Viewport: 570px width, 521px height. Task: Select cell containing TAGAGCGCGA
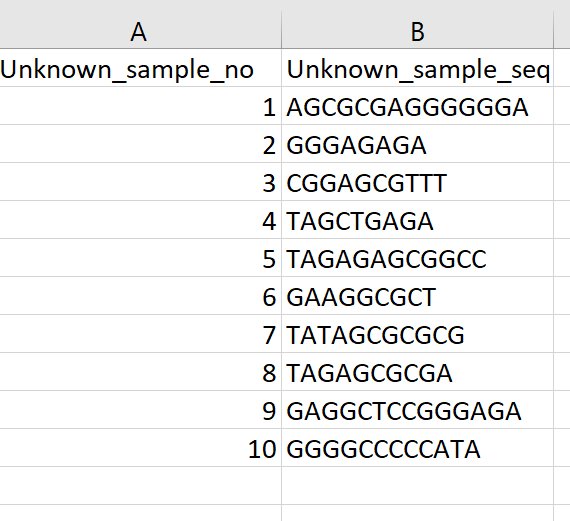pos(417,372)
